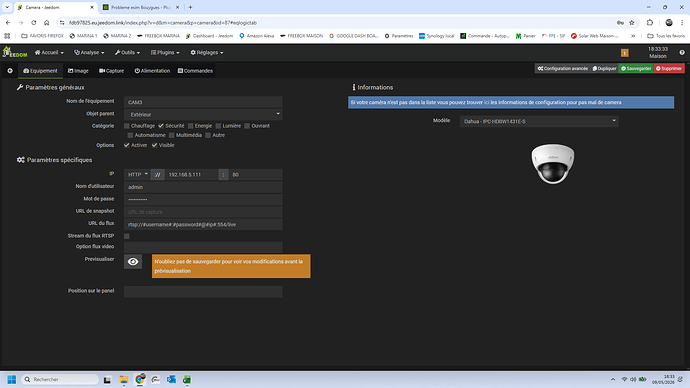Uncheck the Visible option checkbox

154,145
